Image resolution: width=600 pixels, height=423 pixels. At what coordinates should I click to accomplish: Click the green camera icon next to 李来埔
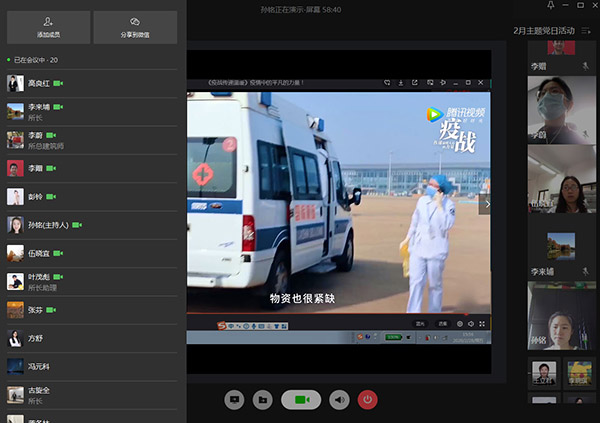point(60,106)
